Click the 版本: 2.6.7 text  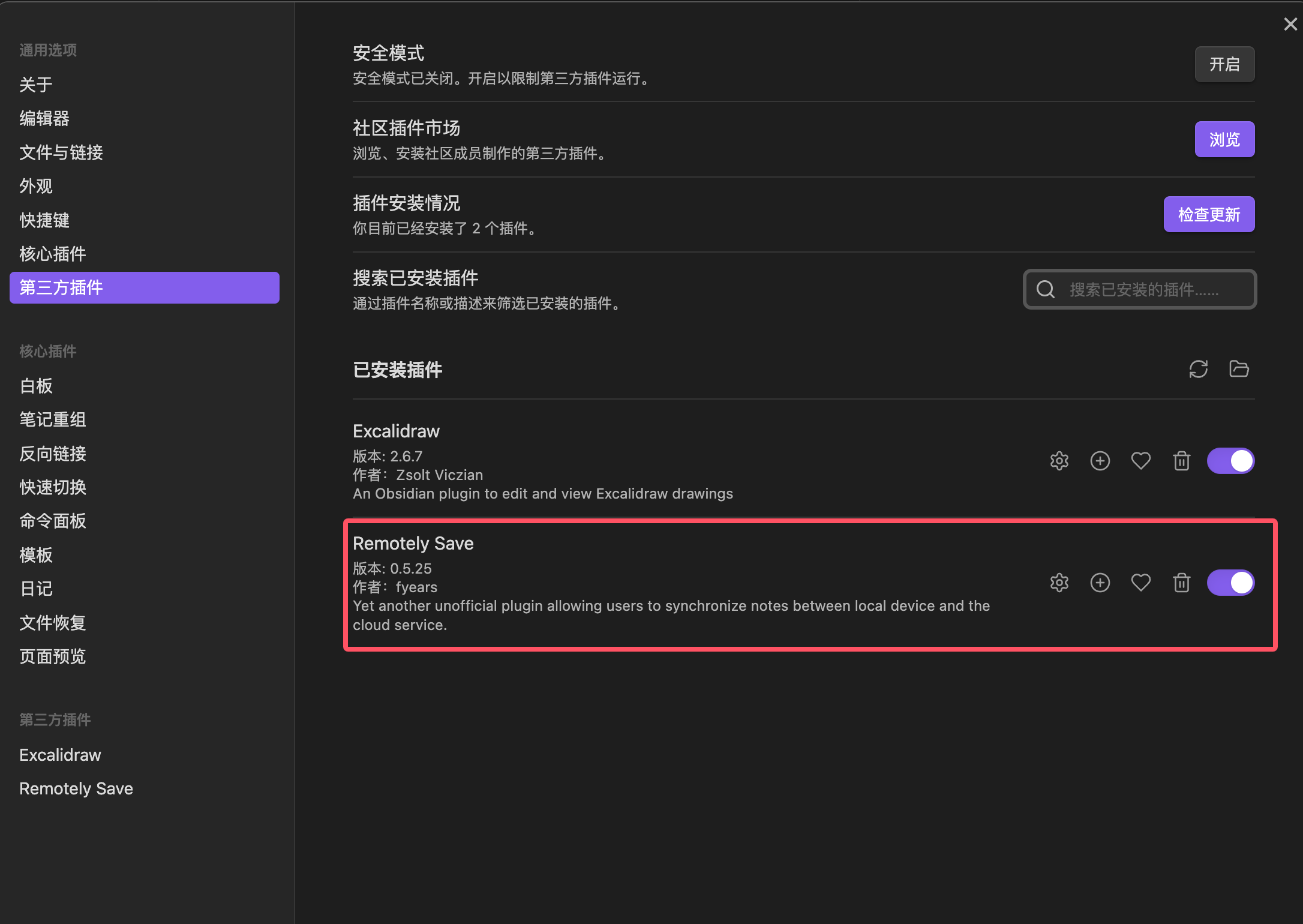point(388,456)
